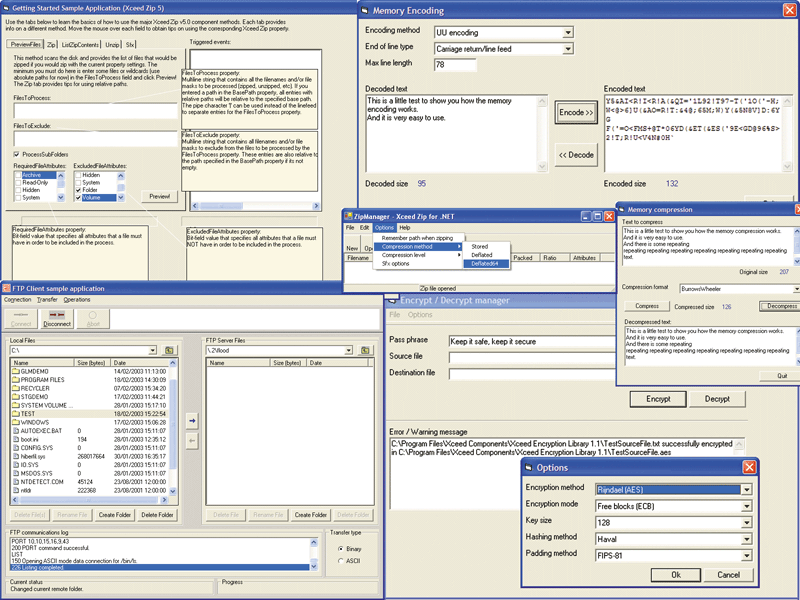Image resolution: width=800 pixels, height=600 pixels.
Task: Click the FTP communications log scrollbar
Action: [314, 555]
